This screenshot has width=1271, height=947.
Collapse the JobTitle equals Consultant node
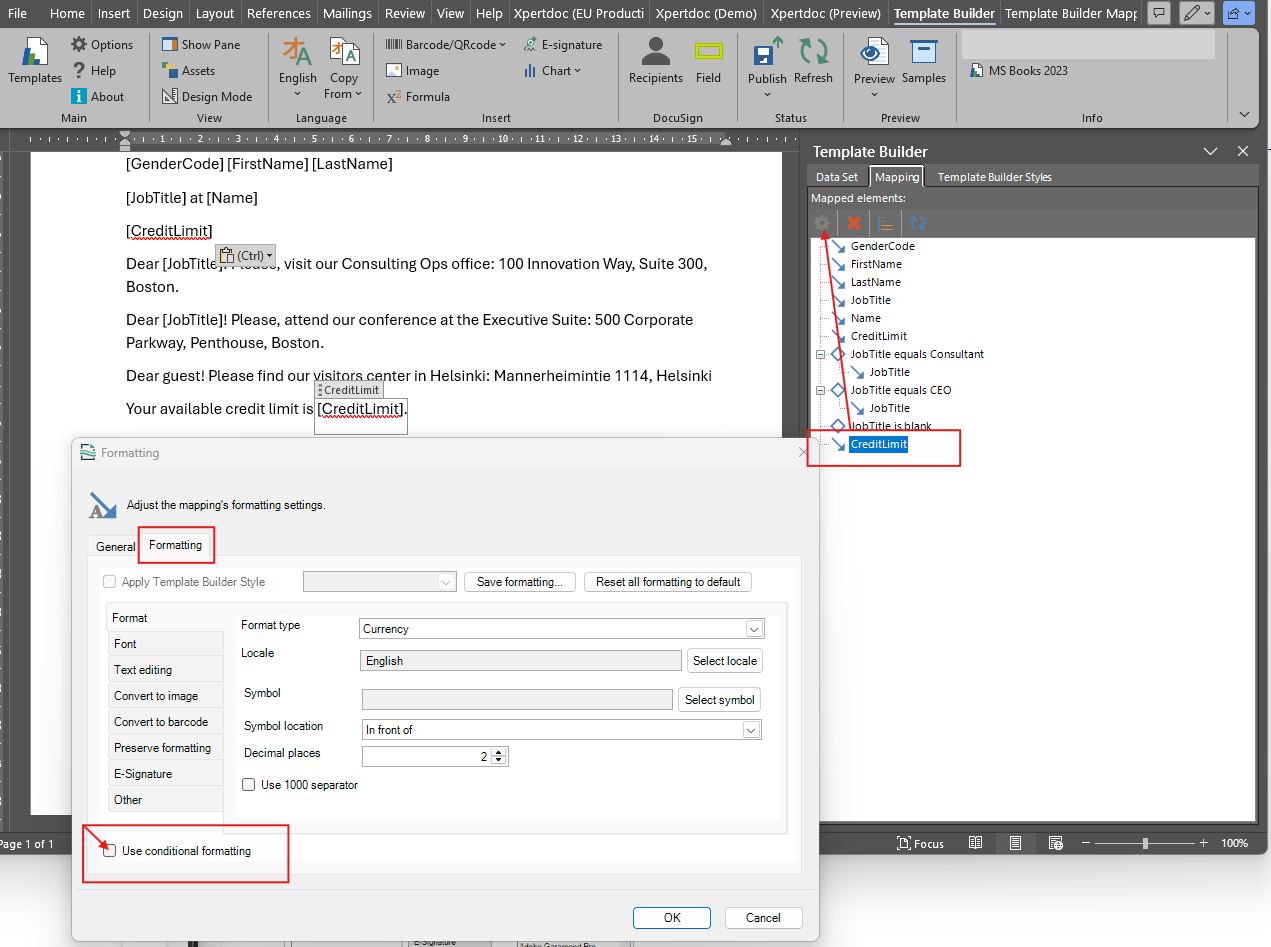coord(821,354)
